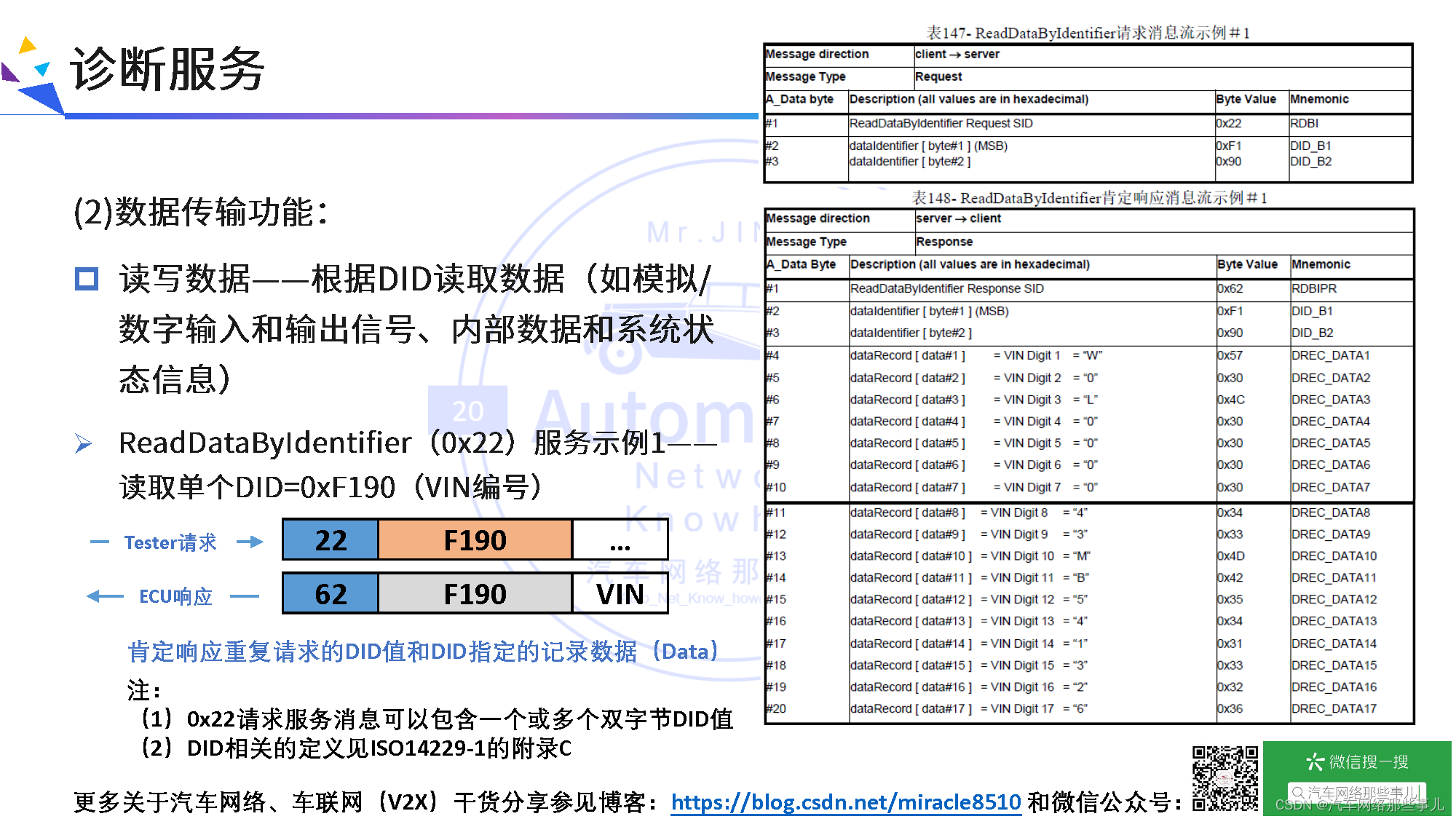The image size is (1456, 819).
Task: Click the 诊断服务 slide title
Action: 167,70
